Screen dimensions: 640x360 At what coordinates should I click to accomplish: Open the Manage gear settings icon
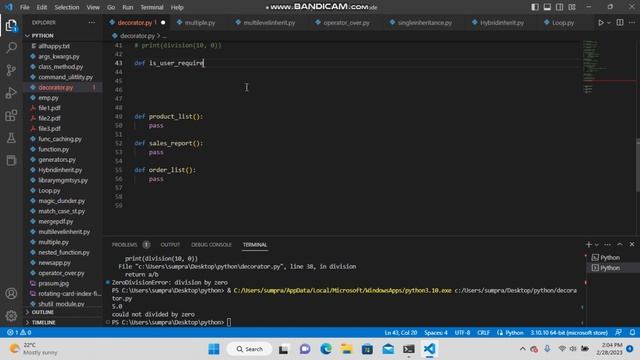pos(11,316)
